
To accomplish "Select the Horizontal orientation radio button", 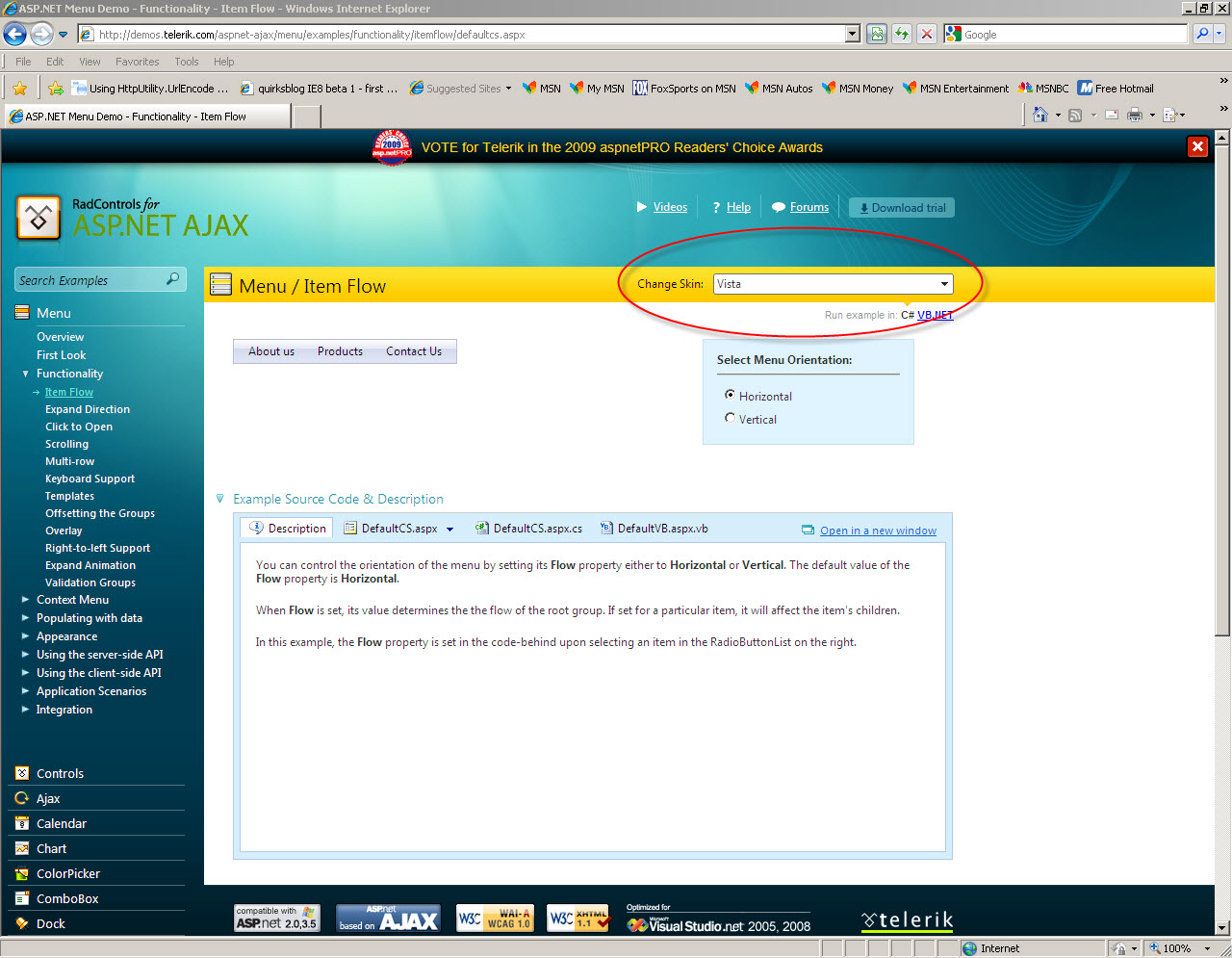I will (730, 395).
